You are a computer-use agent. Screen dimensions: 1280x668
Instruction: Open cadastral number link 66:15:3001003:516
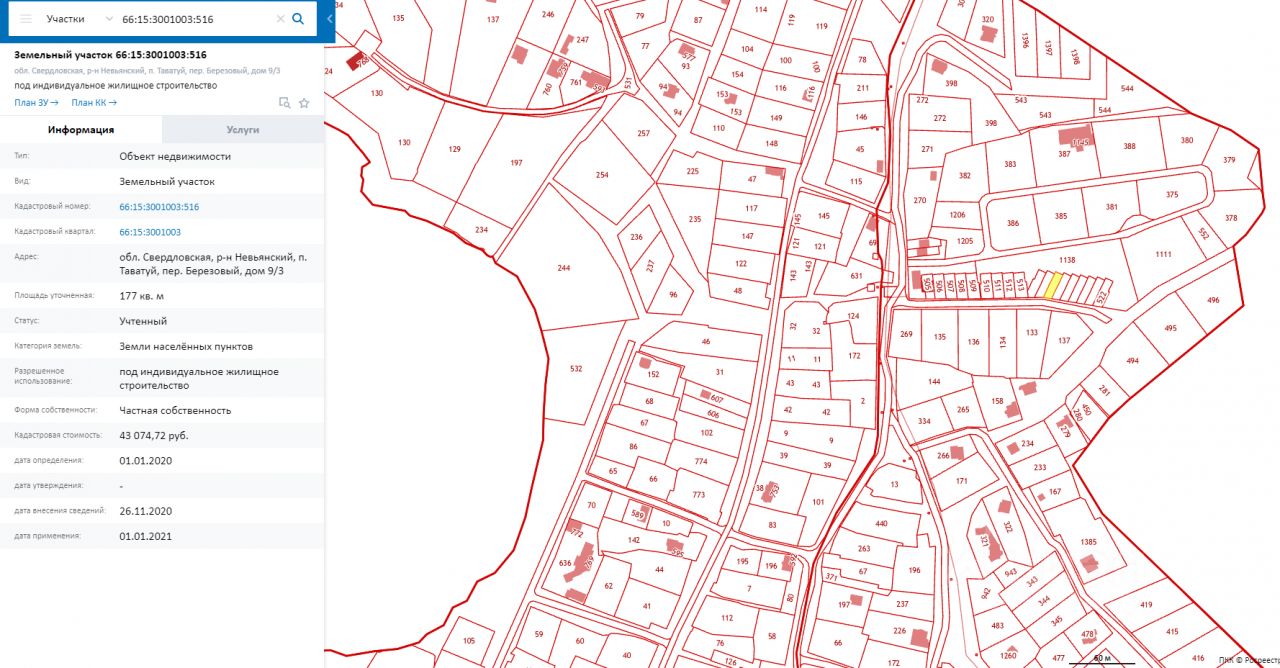pyautogui.click(x=159, y=207)
